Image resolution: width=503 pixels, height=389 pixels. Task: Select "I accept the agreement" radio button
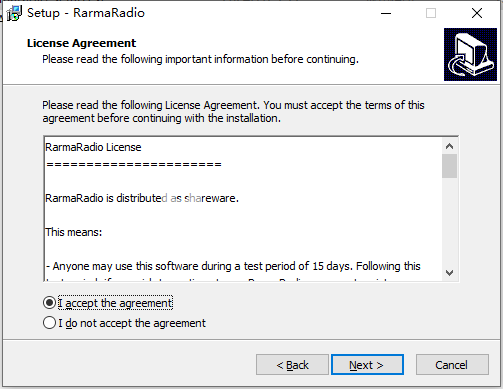(x=49, y=303)
